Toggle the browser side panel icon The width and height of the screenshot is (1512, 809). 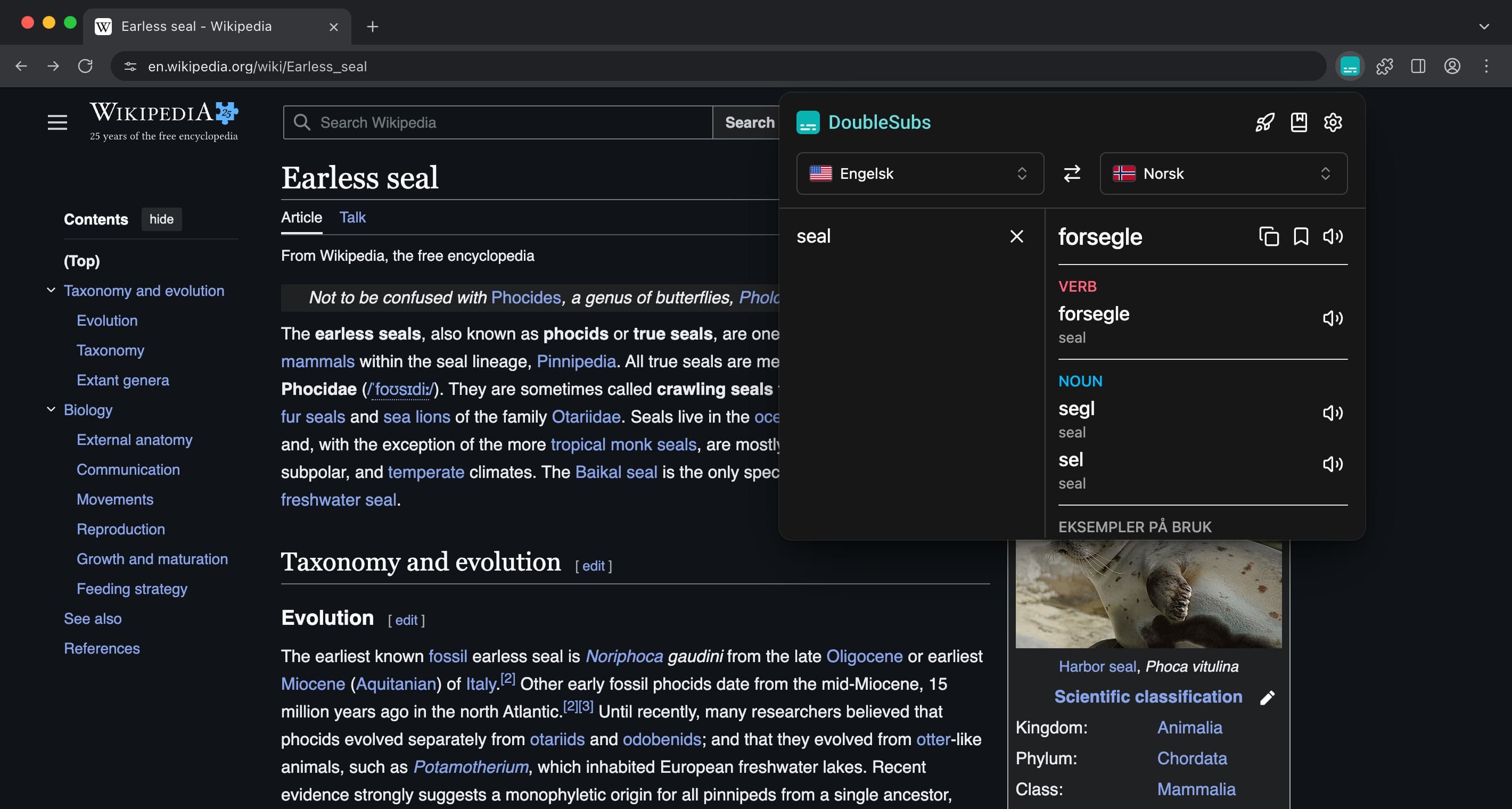1418,67
